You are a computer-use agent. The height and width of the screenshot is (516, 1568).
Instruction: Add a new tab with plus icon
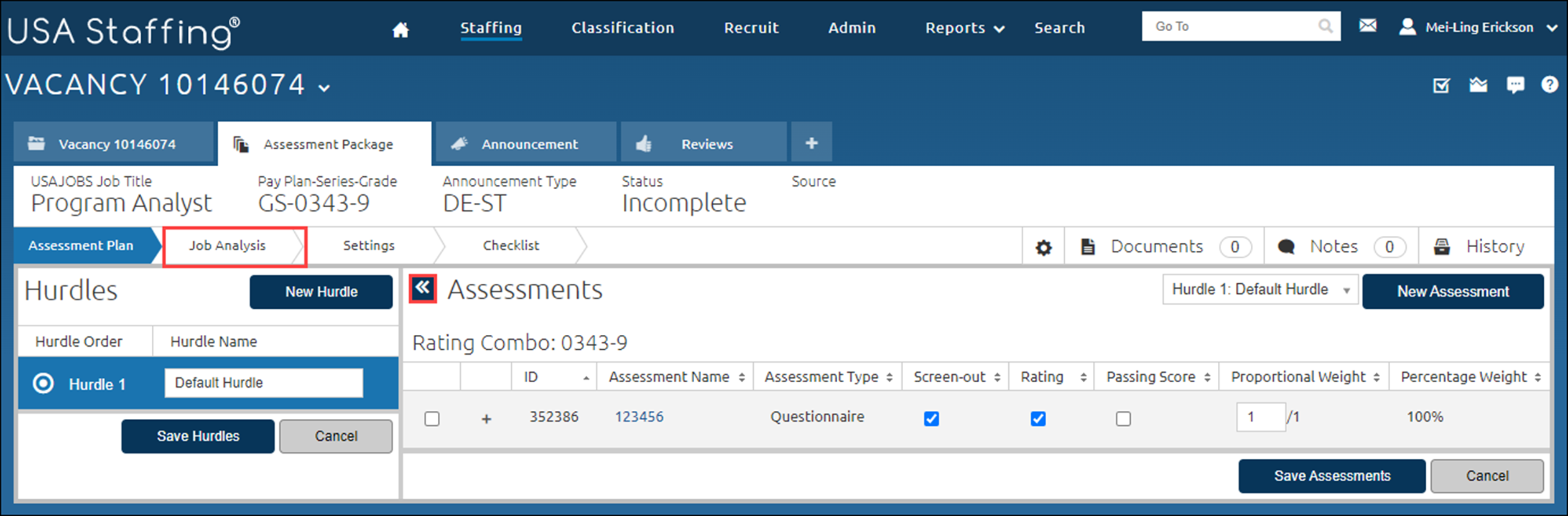pyautogui.click(x=811, y=143)
